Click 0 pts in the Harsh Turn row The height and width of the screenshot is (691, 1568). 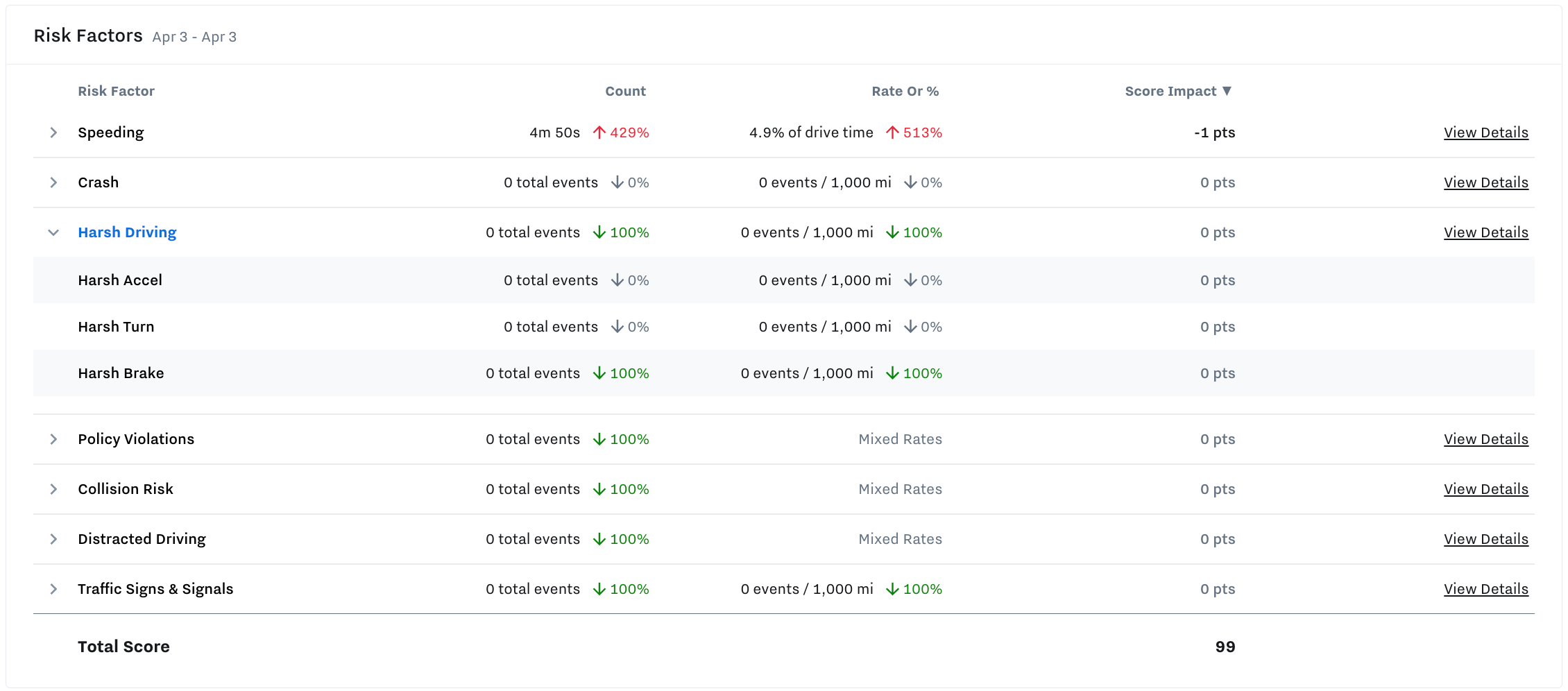pyautogui.click(x=1218, y=327)
